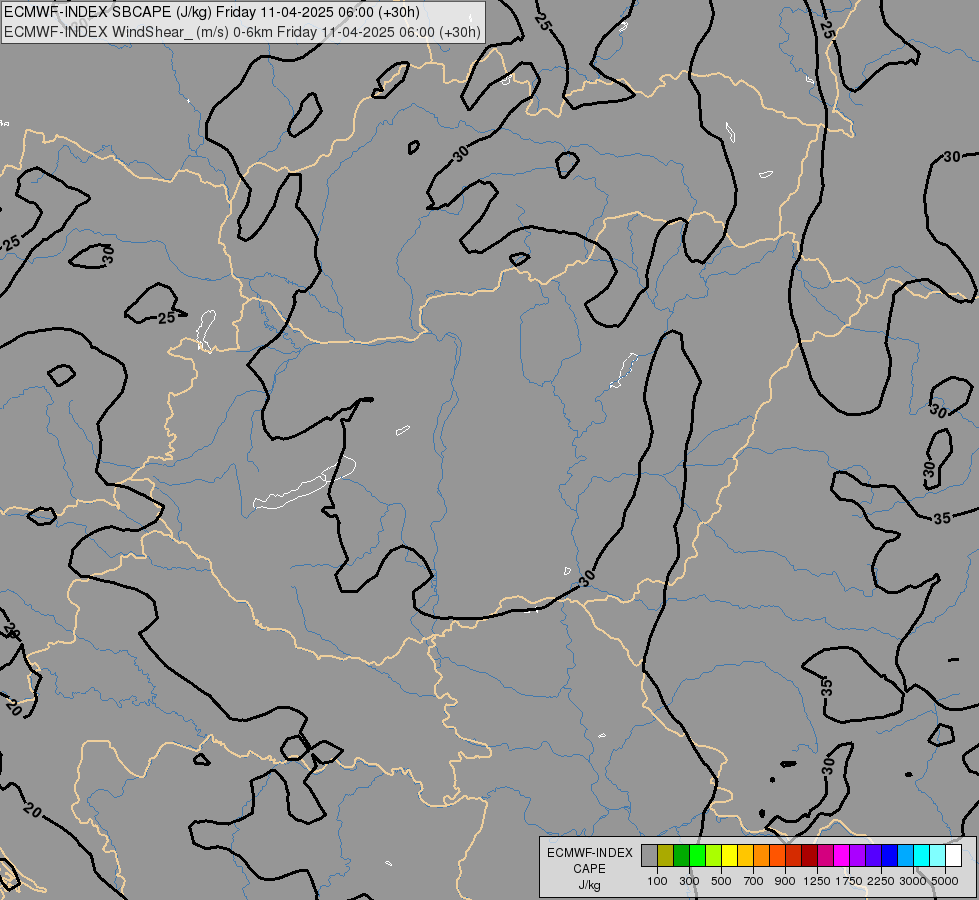979x900 pixels.
Task: Click the legend value 900
Action: pos(785,881)
